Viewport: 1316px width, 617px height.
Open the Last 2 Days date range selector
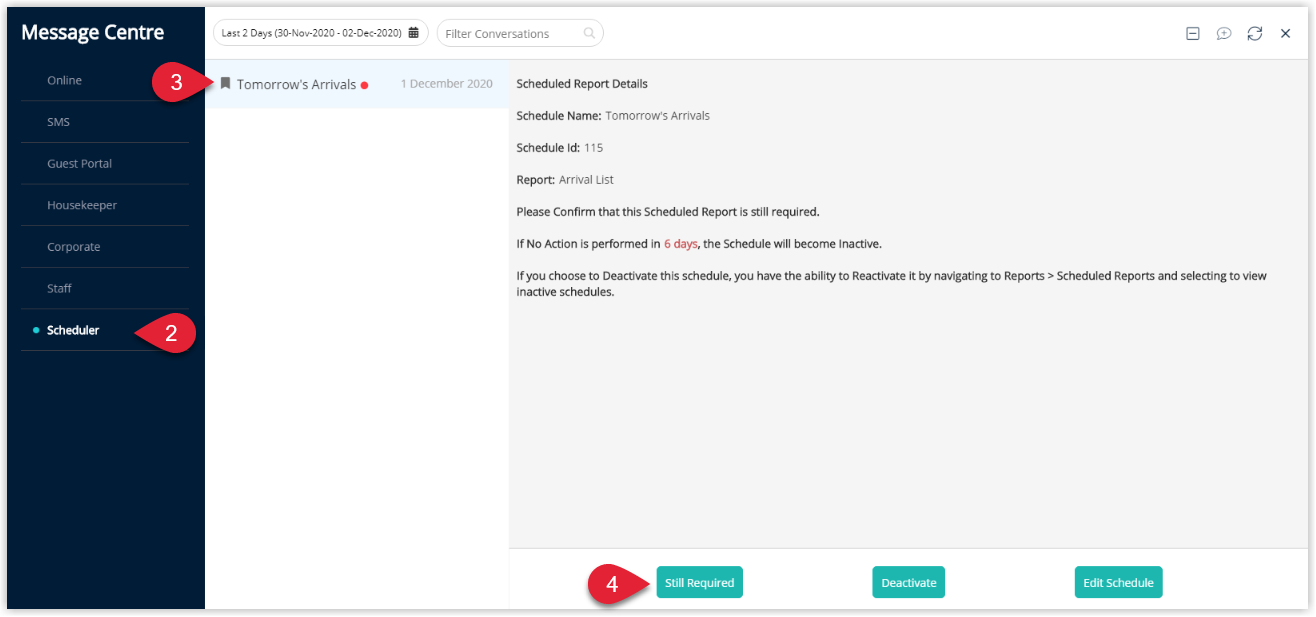coord(320,33)
